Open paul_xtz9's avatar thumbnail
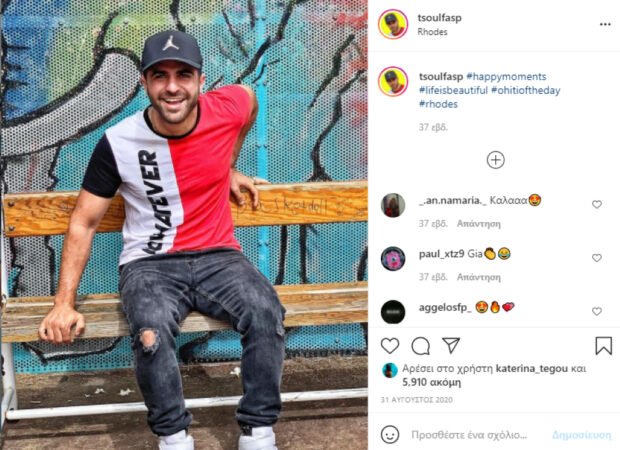620x450 pixels. pos(393,259)
